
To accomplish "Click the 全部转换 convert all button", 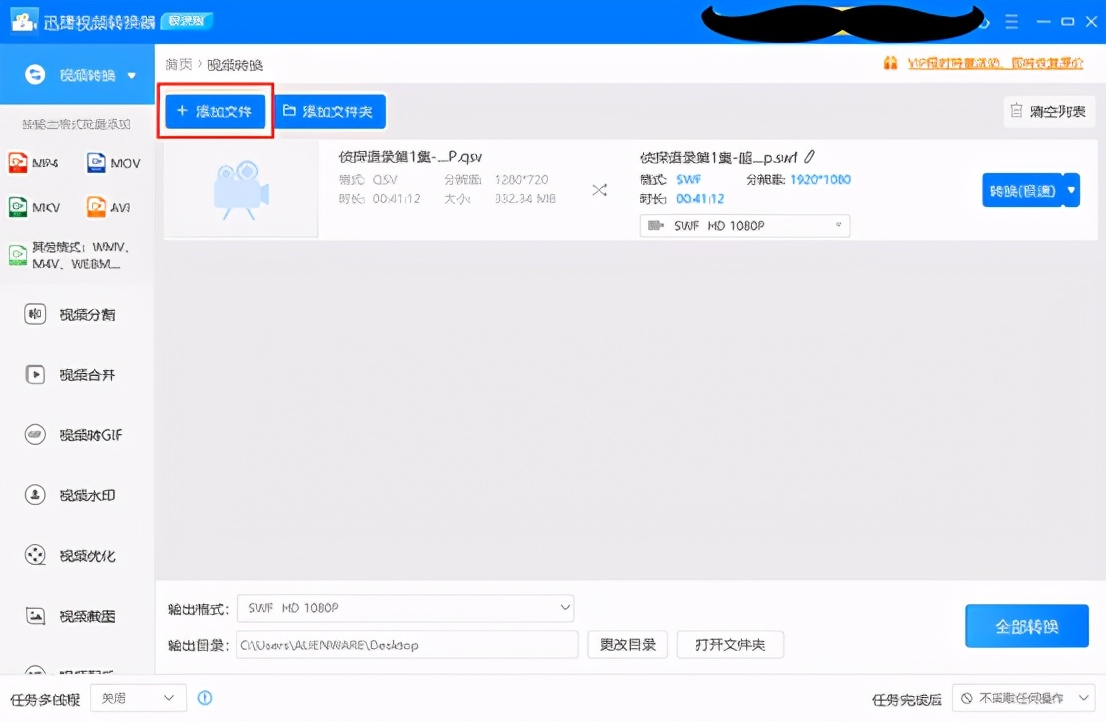I will tap(1027, 626).
